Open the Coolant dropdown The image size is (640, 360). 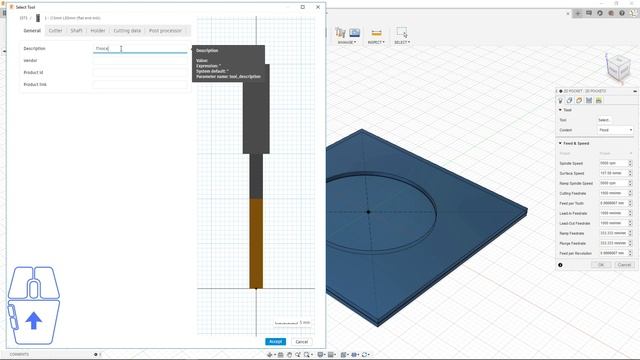tap(615, 130)
